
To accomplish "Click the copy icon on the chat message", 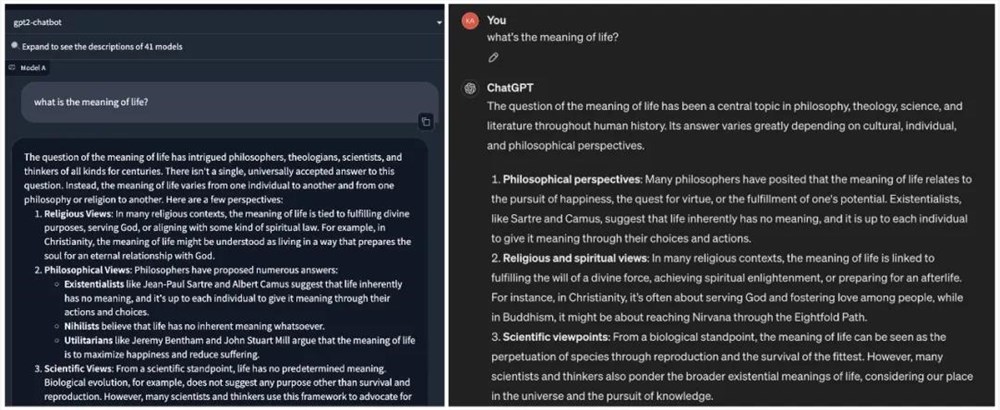I will click(425, 121).
